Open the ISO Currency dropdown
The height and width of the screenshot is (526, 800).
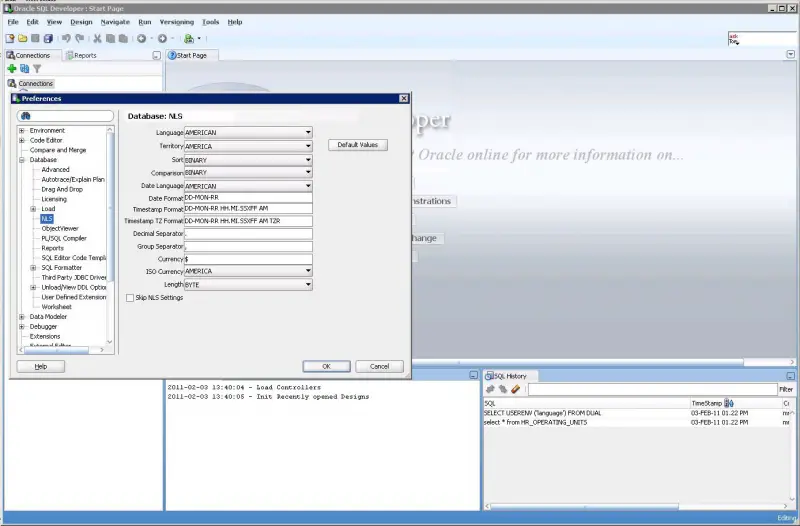308,271
